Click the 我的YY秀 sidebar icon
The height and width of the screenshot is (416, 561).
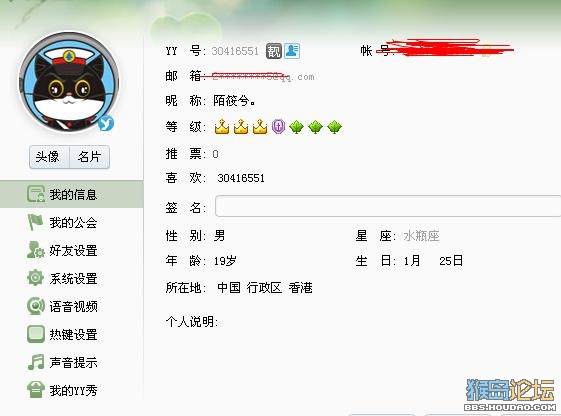pyautogui.click(x=36, y=390)
